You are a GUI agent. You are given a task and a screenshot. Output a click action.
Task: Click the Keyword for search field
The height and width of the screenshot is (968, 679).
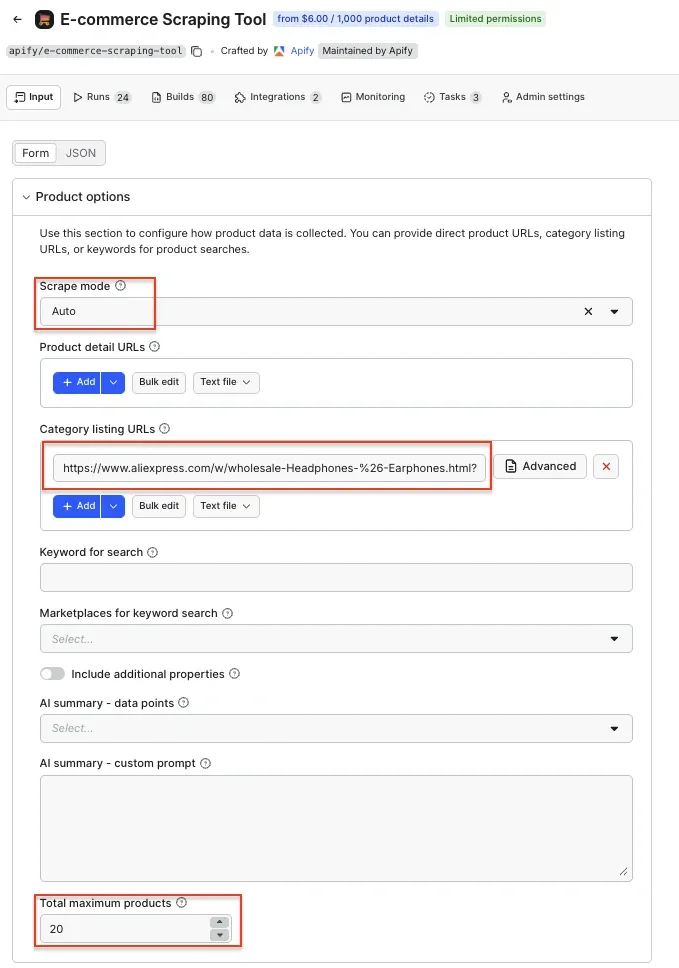point(336,578)
